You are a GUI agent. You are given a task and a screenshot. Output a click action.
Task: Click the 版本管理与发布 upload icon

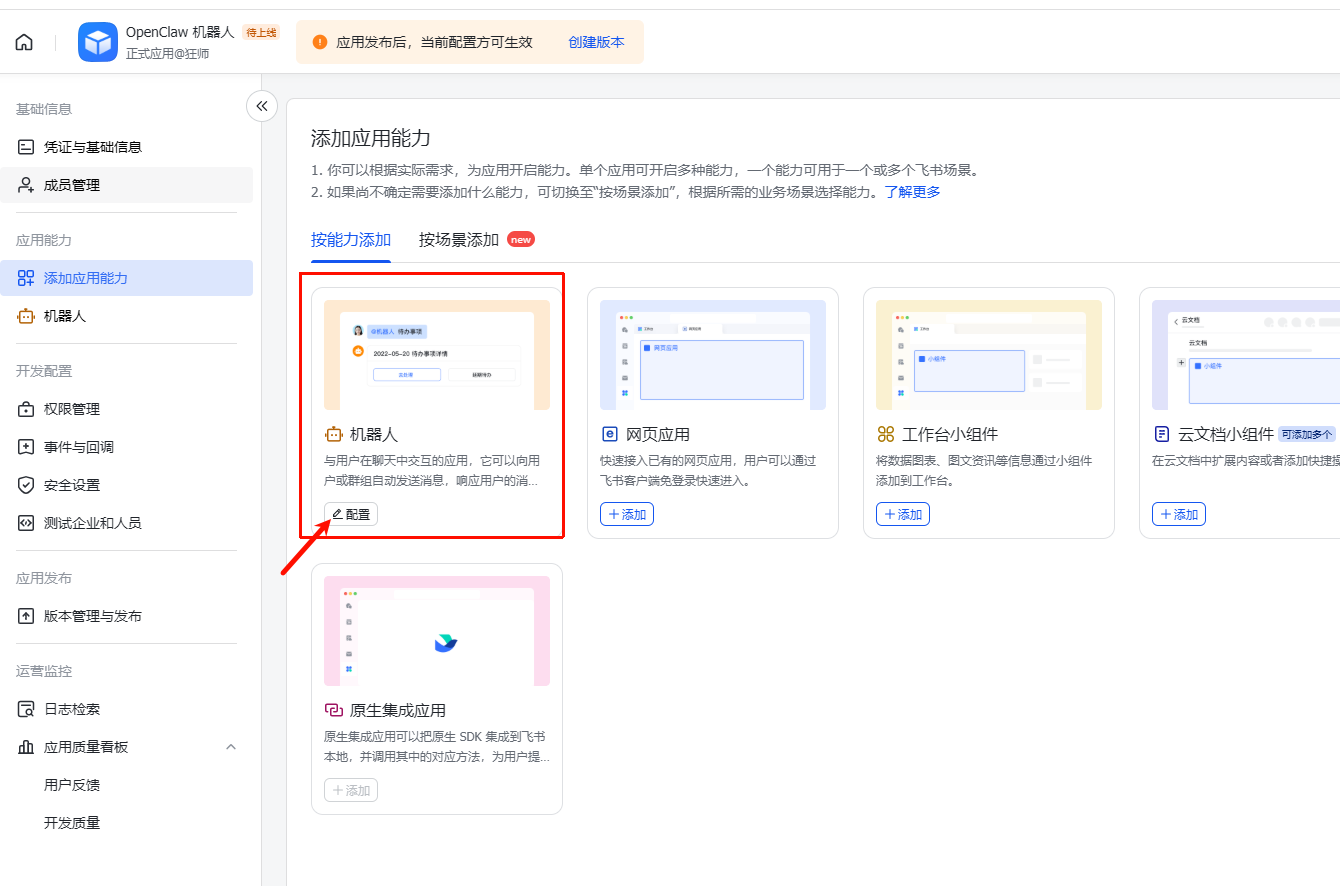[26, 616]
